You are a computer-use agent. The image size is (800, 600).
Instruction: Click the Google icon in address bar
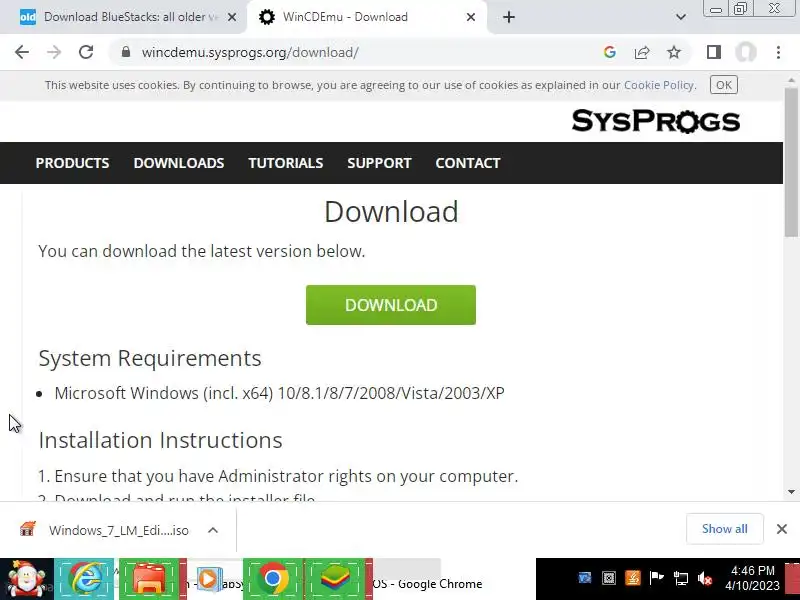(609, 52)
